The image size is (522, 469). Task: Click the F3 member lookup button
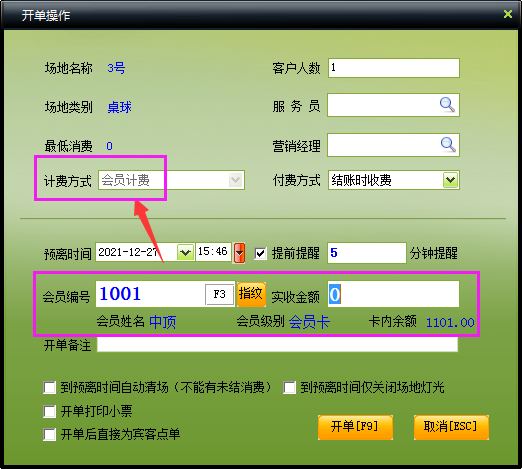click(219, 294)
